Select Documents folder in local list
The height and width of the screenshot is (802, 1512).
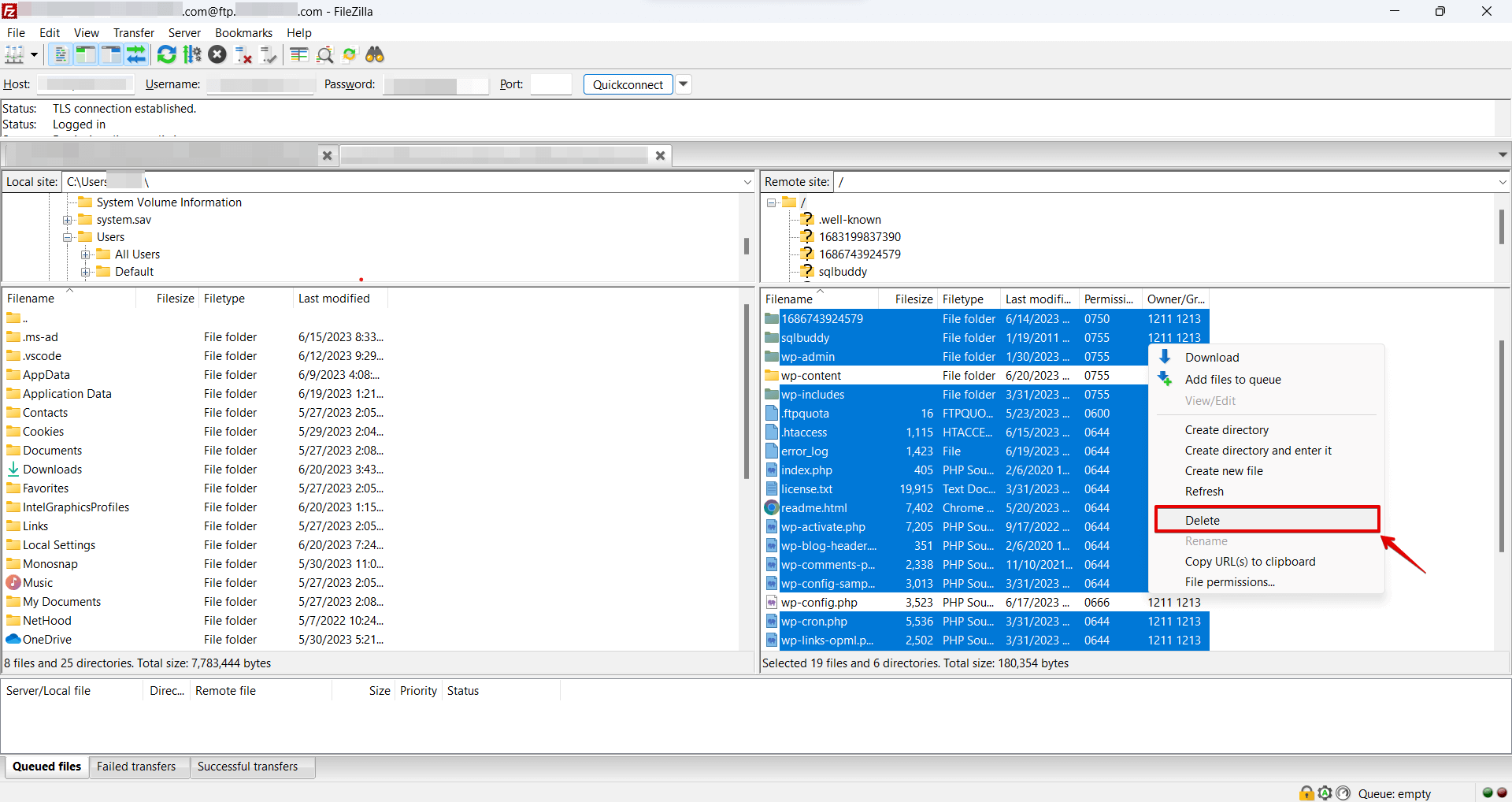point(52,451)
